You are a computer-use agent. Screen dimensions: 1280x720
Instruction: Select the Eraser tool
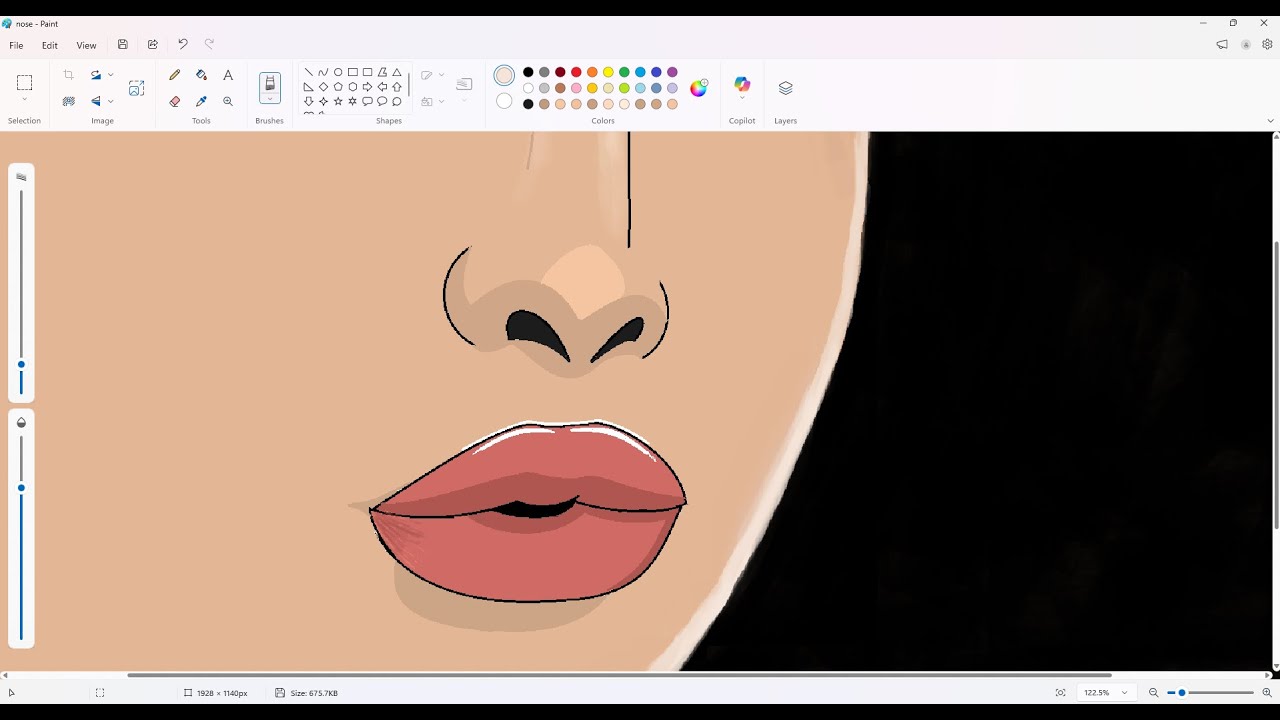click(175, 101)
